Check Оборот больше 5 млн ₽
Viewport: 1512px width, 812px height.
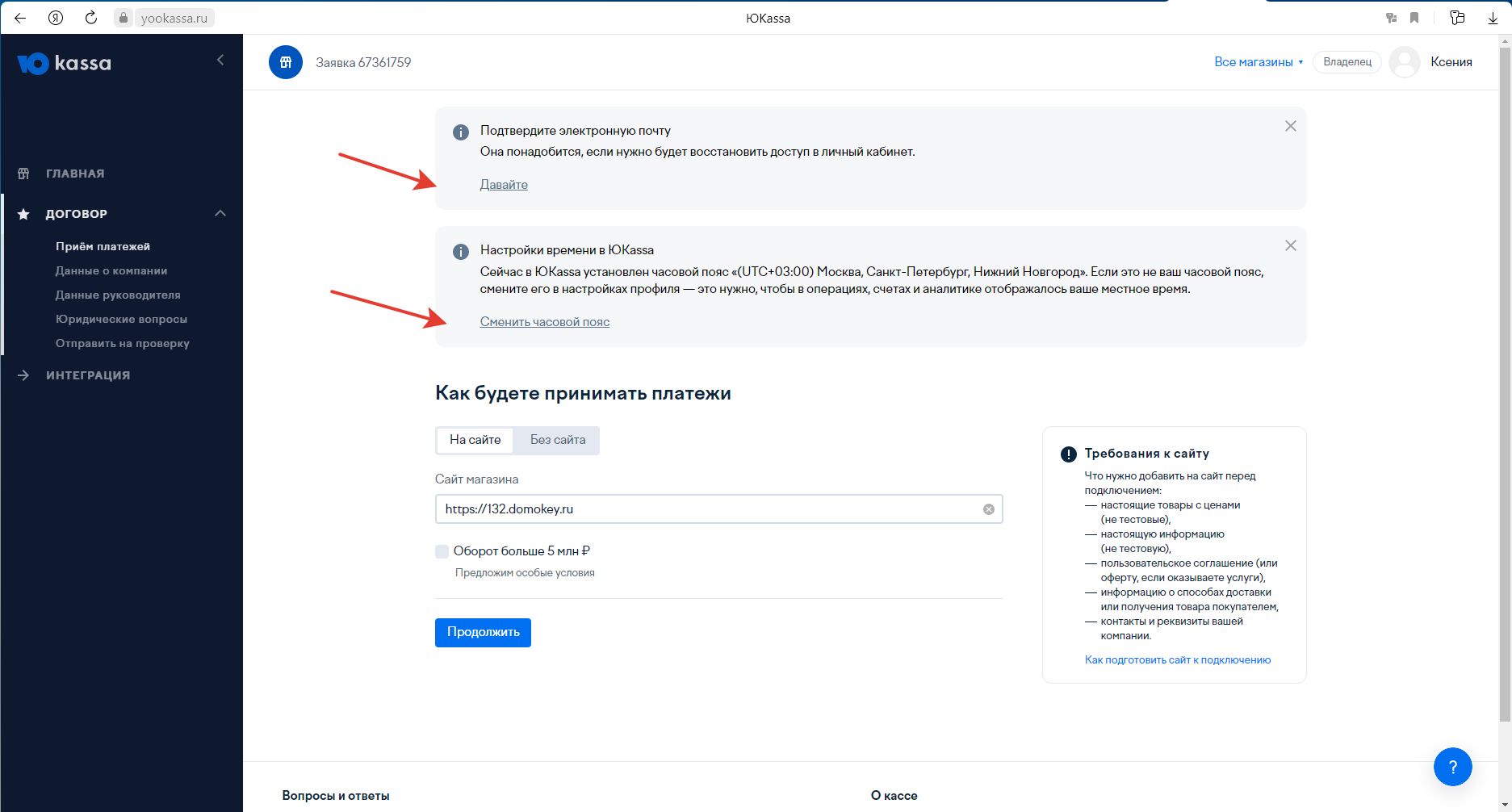click(442, 551)
